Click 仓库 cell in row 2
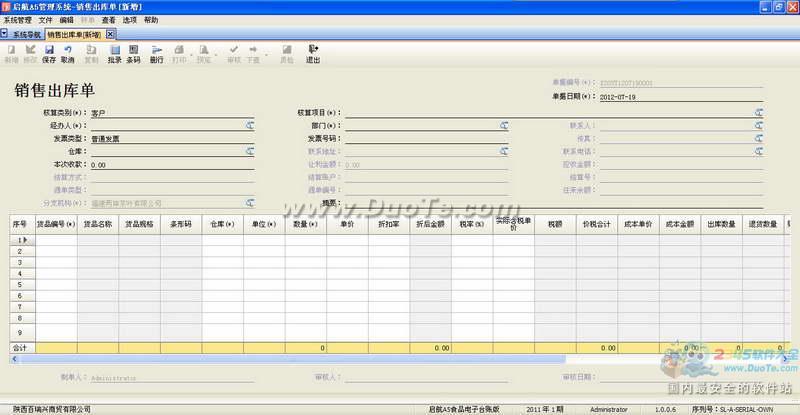Screen dimensions: 800x415 tap(222, 251)
